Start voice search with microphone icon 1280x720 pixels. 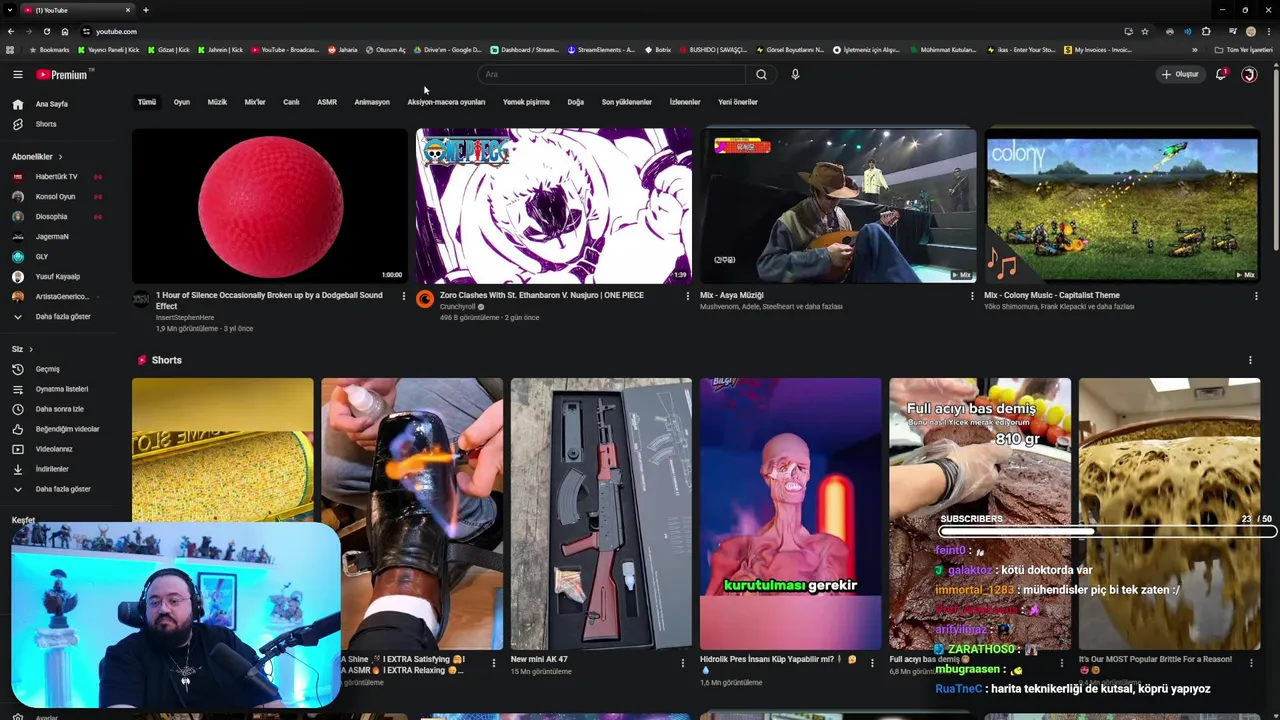pyautogui.click(x=795, y=74)
